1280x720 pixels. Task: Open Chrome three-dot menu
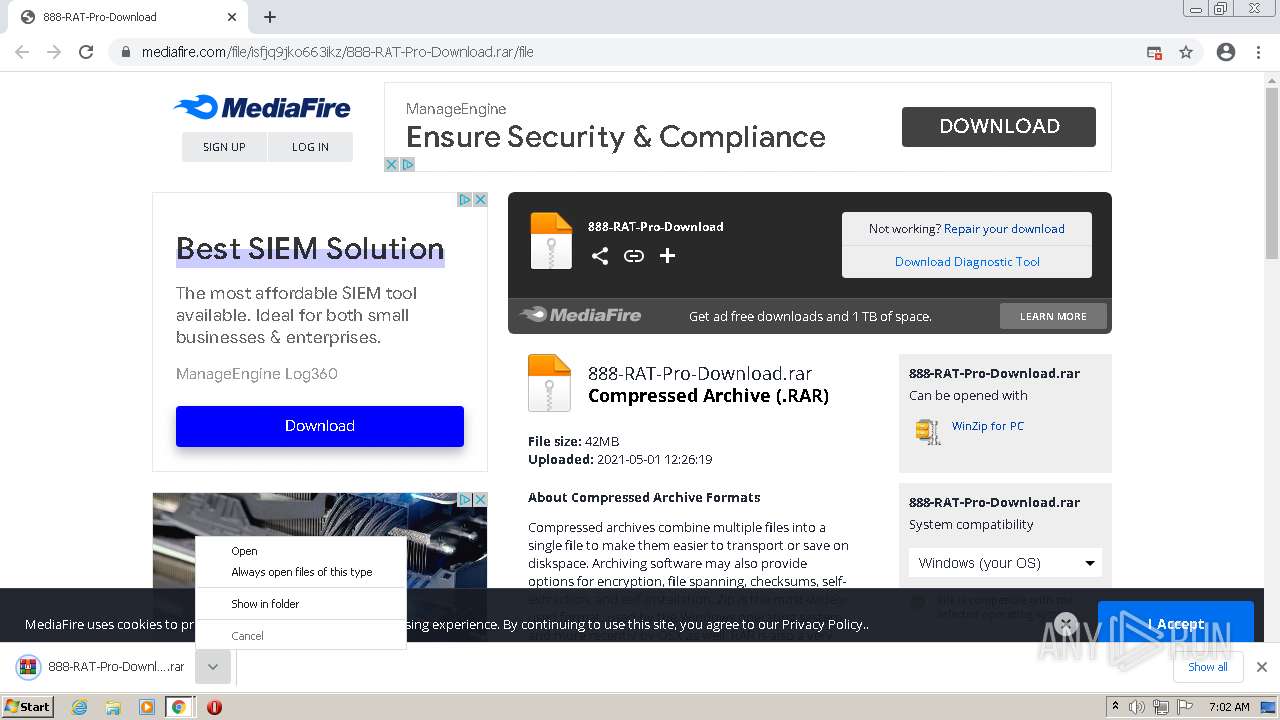pos(1258,52)
